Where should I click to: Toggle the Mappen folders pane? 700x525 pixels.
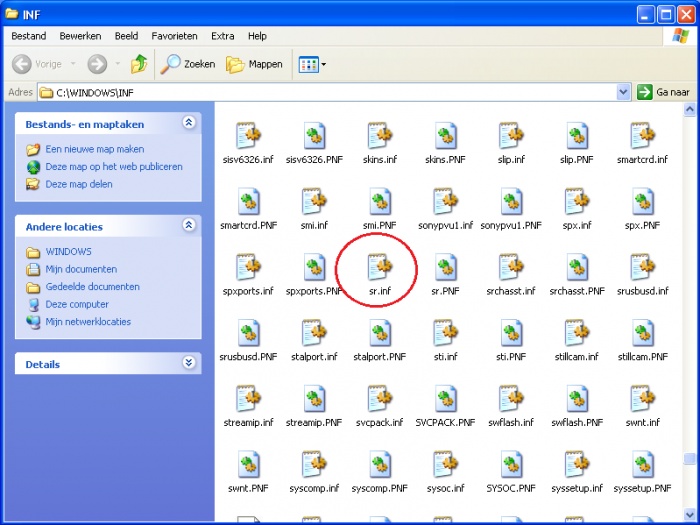(x=254, y=64)
